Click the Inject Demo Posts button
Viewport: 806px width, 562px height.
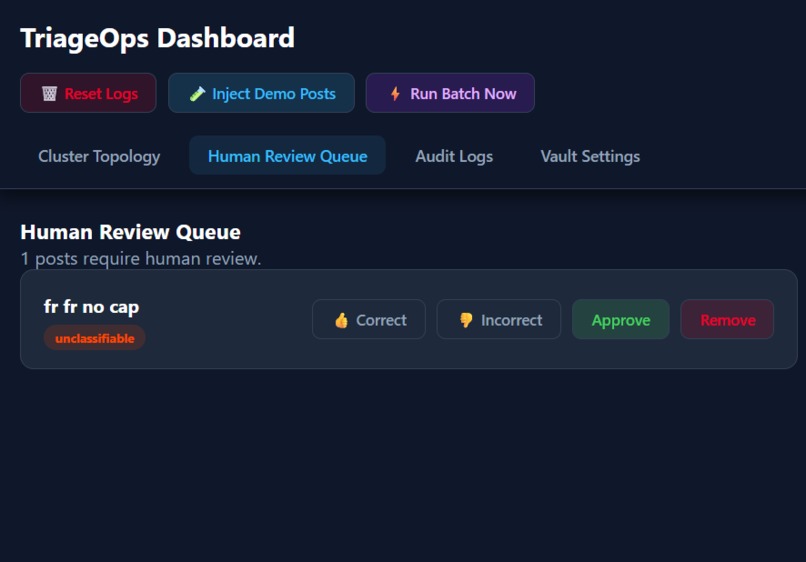click(261, 93)
